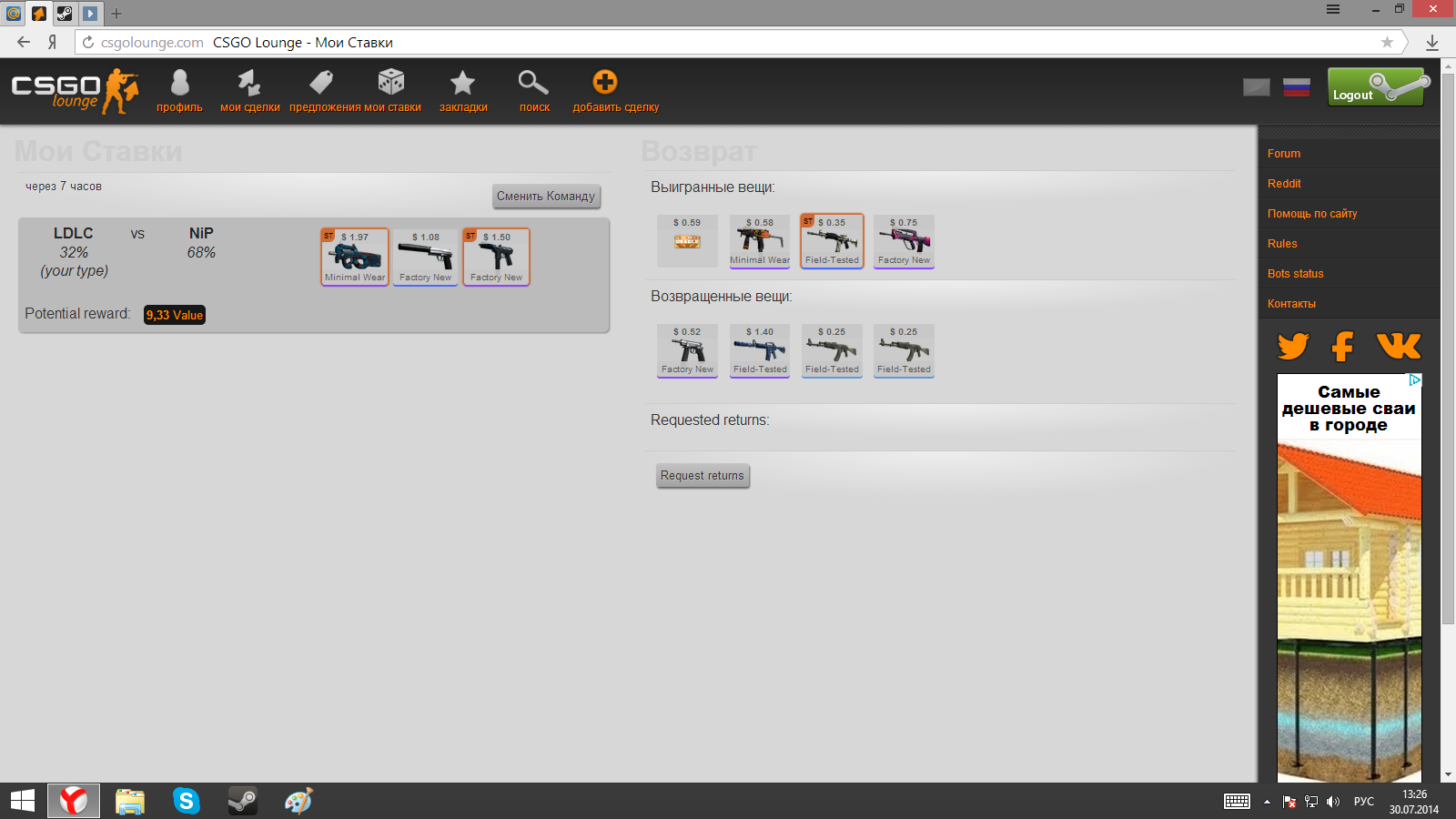Image resolution: width=1456 pixels, height=819 pixels.
Task: Open the Facebook social icon
Action: click(1343, 346)
